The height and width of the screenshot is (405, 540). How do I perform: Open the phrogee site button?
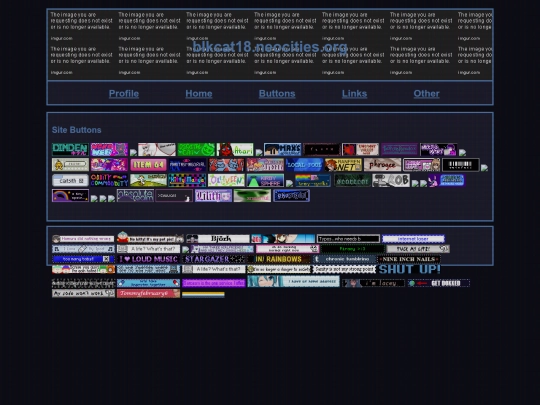pyautogui.click(x=382, y=165)
